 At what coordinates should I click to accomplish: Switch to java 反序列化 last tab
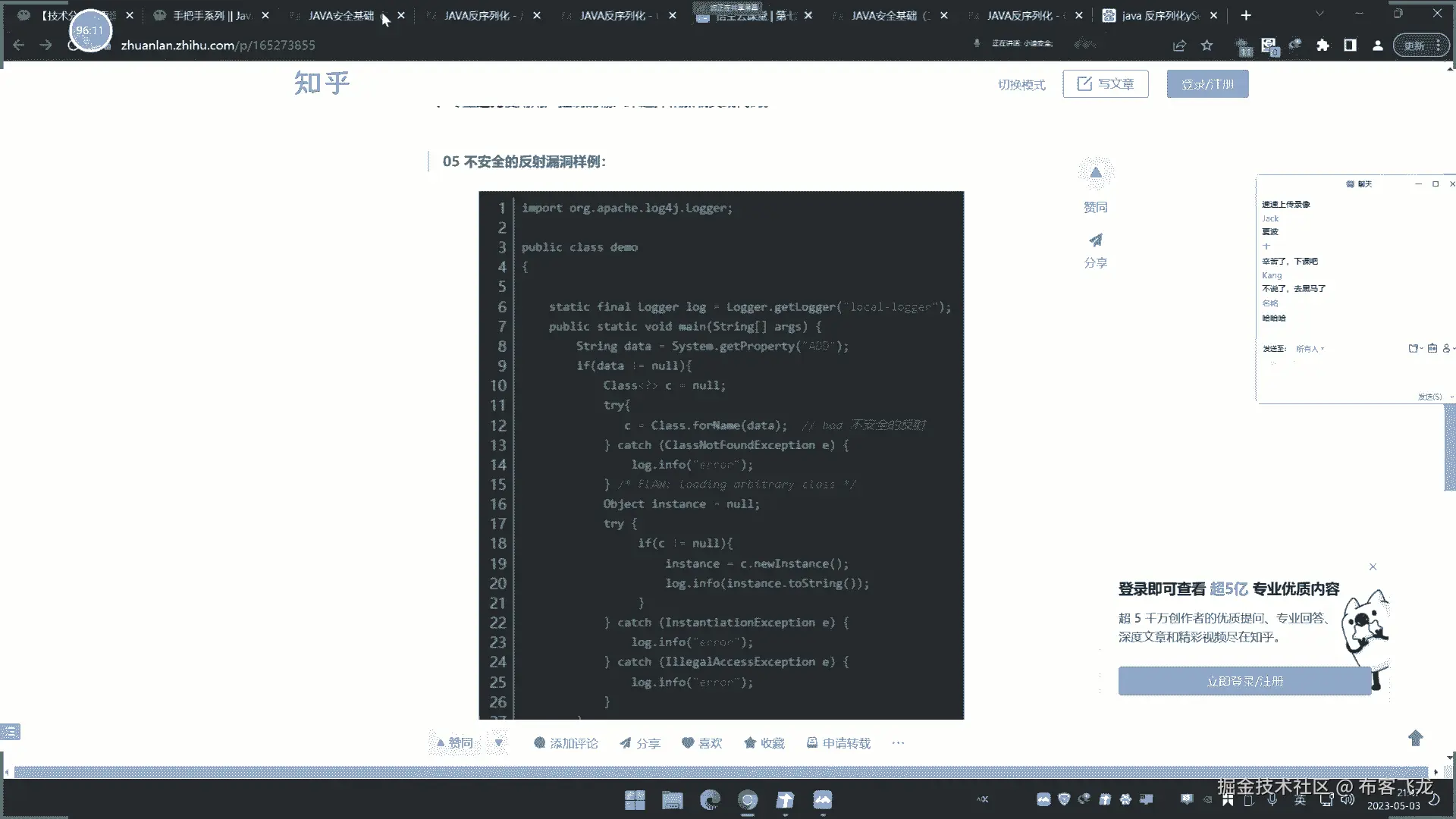(1159, 15)
